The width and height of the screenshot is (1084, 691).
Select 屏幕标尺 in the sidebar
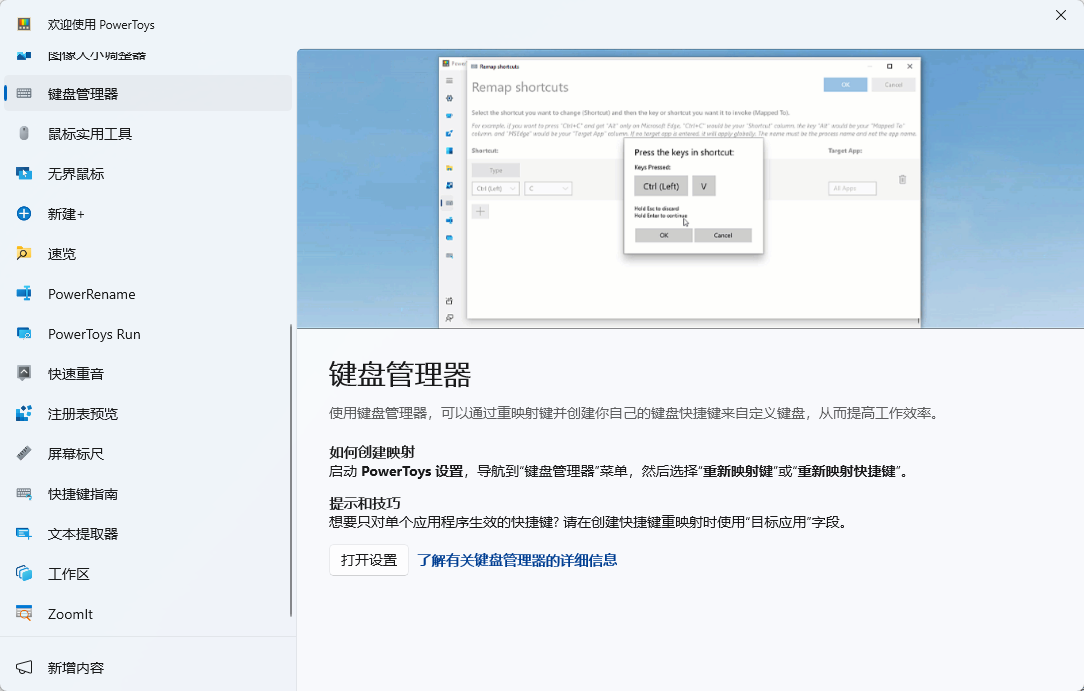point(147,453)
